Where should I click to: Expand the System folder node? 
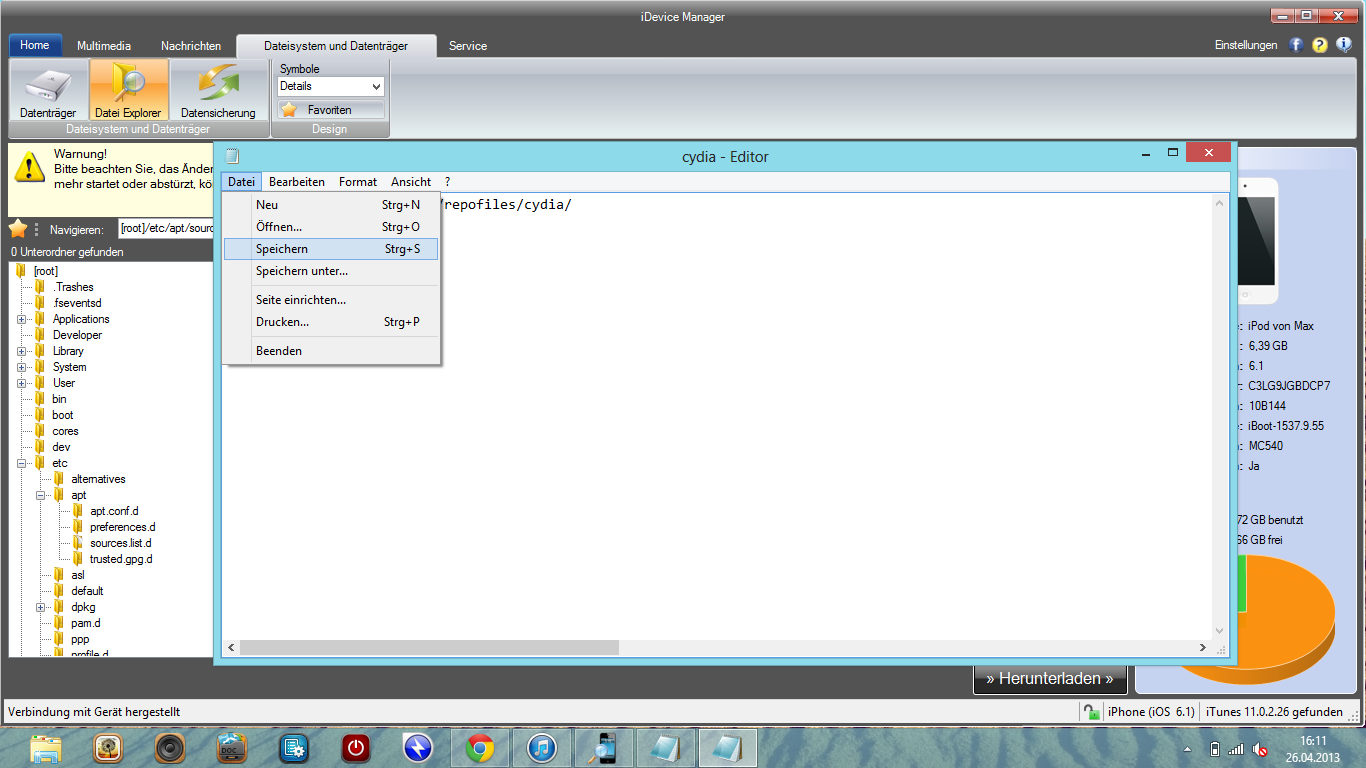point(22,367)
